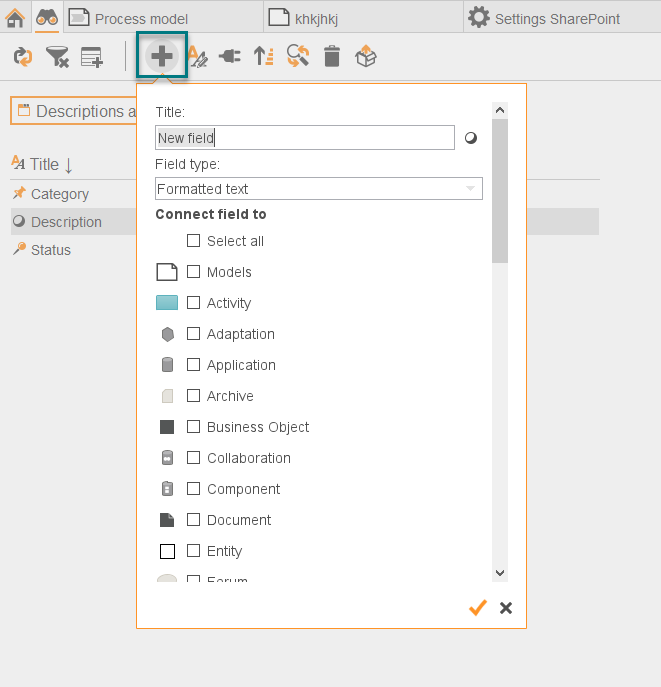661x687 pixels.
Task: Open the binoculars explore tab
Action: click(47, 18)
